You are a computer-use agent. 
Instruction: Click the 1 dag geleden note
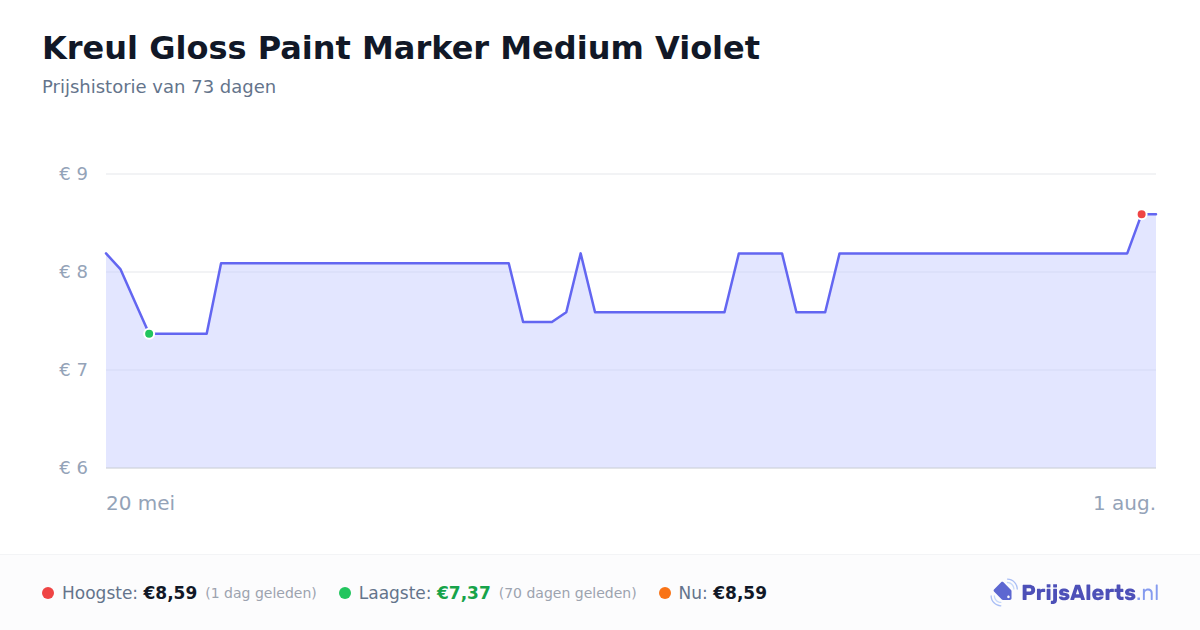(261, 593)
